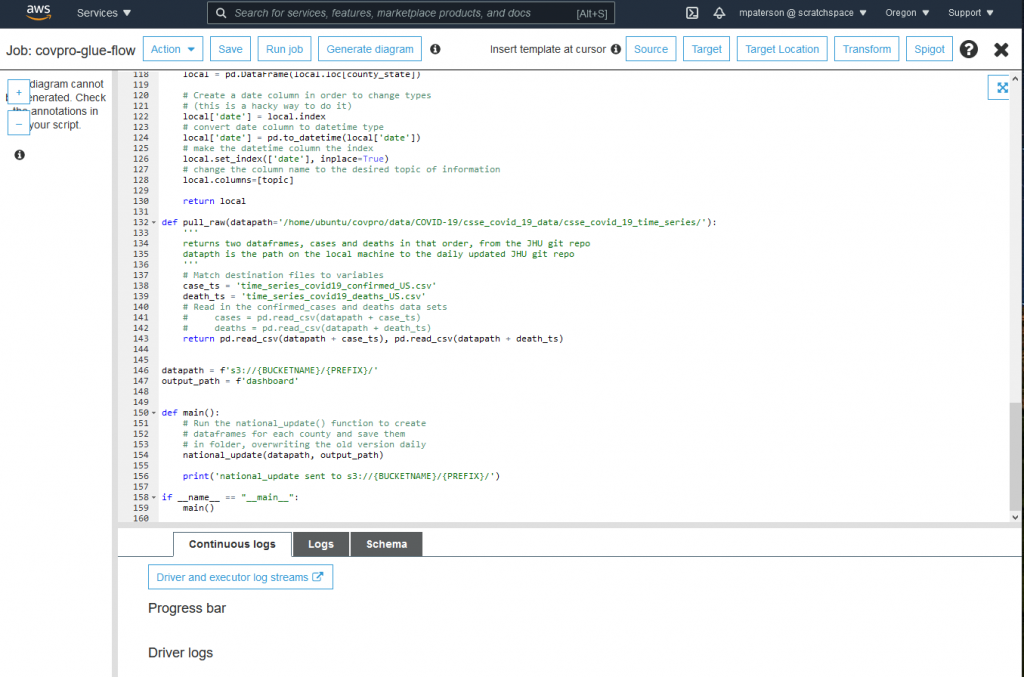Screen dimensions: 1024x677
Task: Collapse the main function fold arrow
Action: [154, 413]
